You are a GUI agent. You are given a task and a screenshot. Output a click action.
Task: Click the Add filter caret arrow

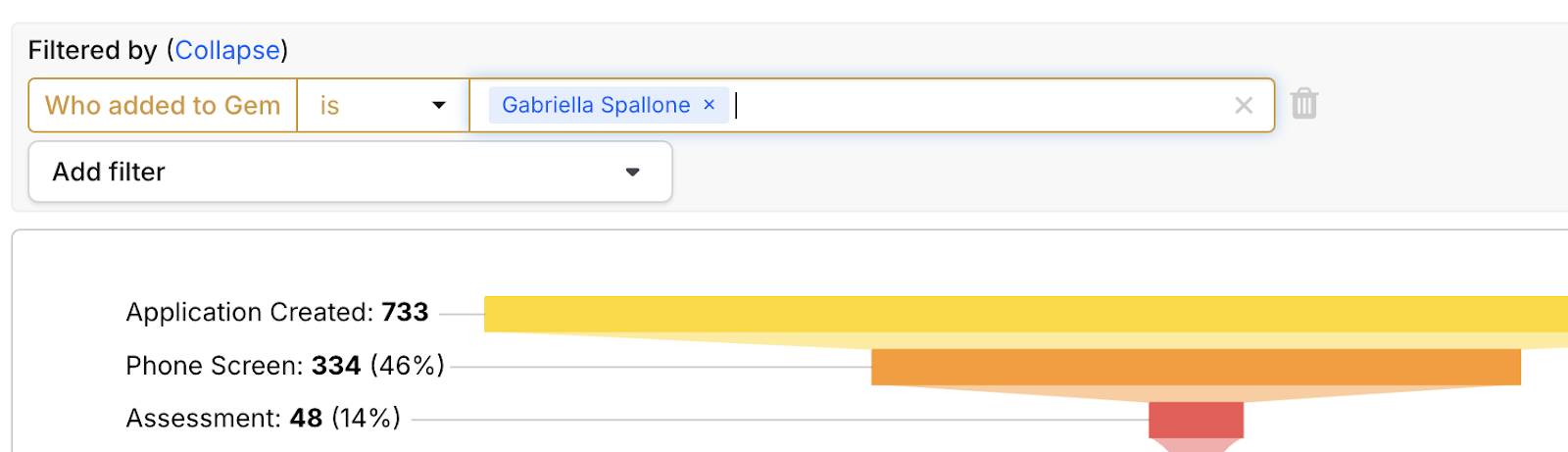[633, 173]
